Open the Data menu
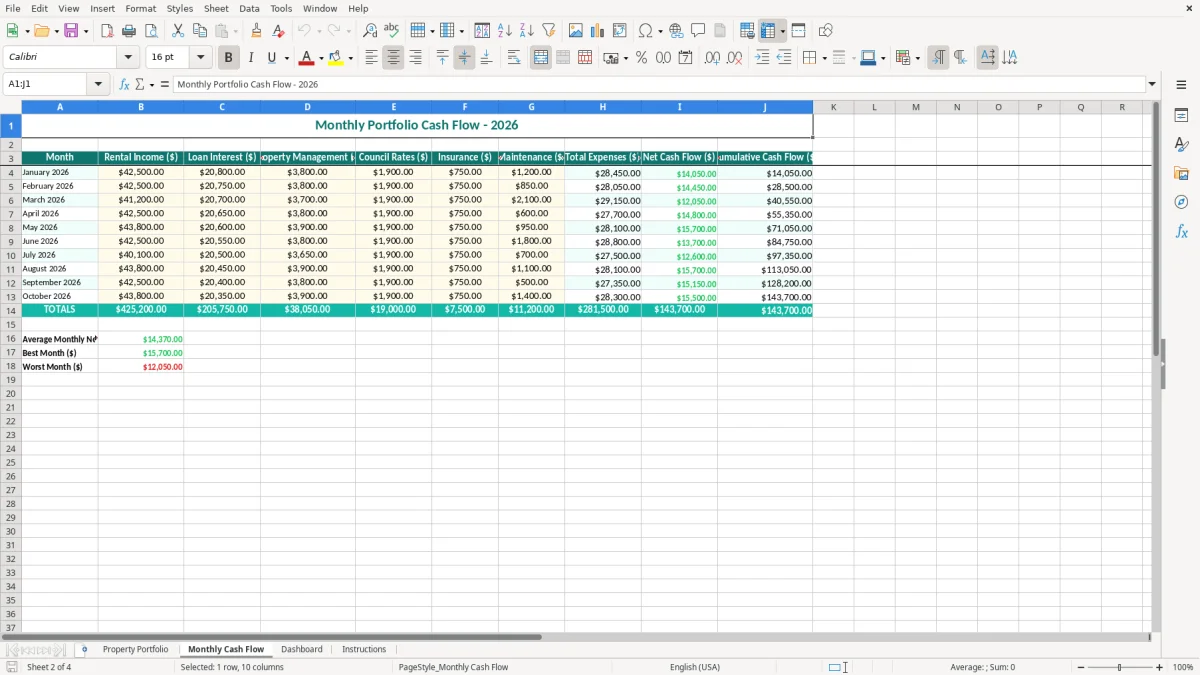 249,8
